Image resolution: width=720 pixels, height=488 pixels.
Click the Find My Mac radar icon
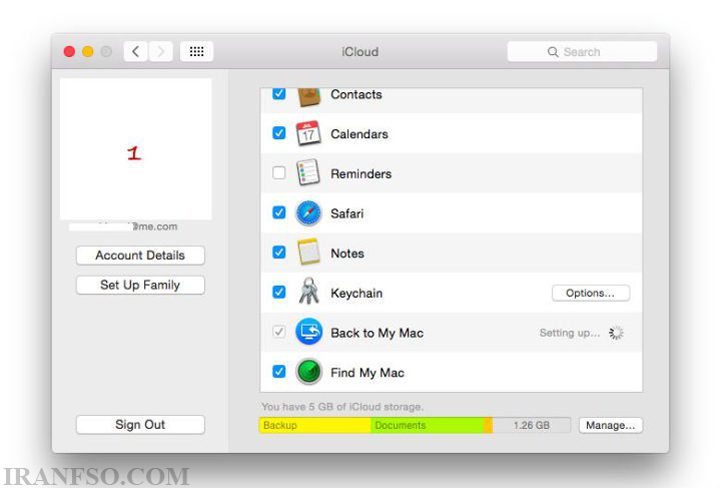tap(309, 371)
